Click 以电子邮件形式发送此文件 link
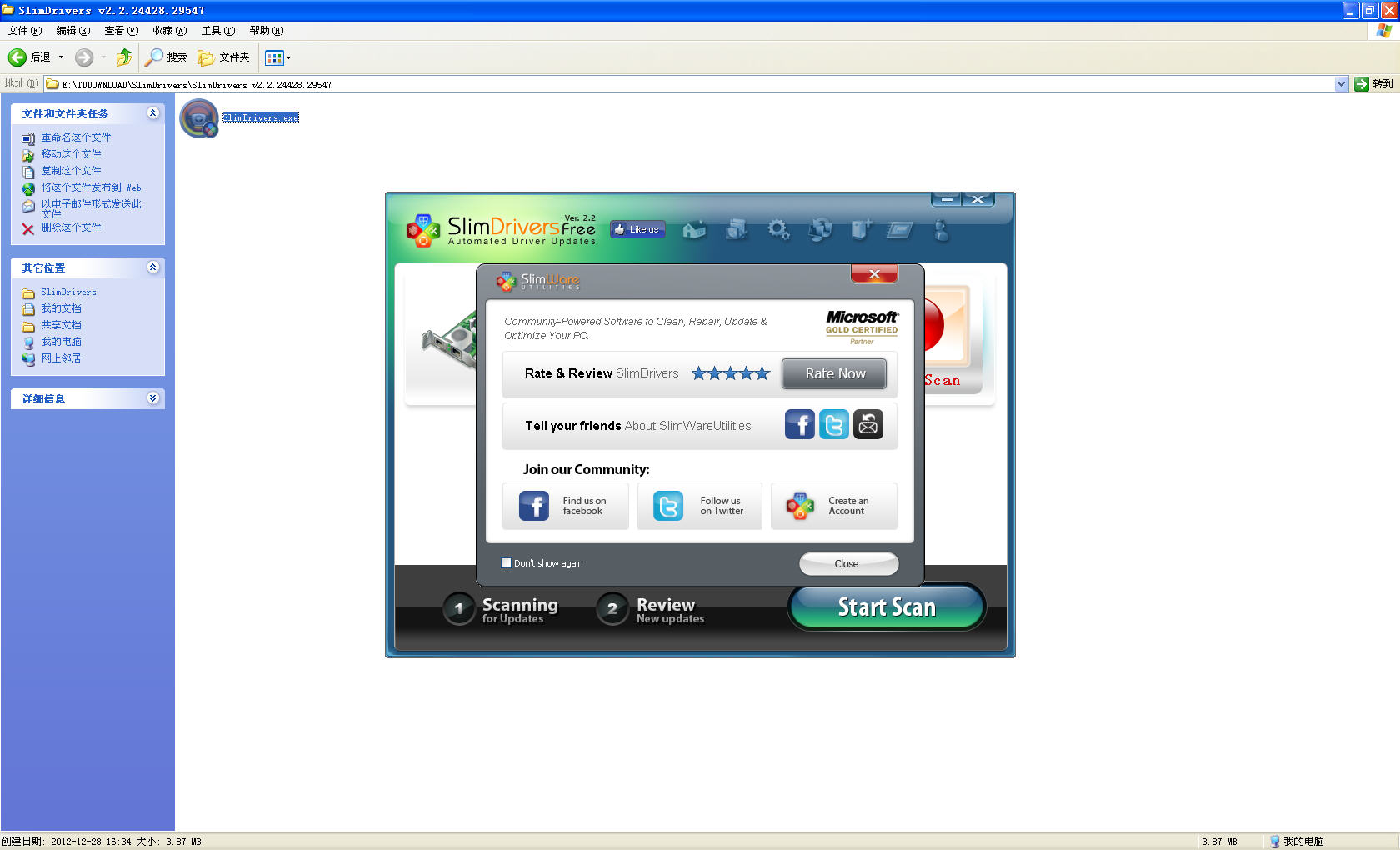Image resolution: width=1400 pixels, height=850 pixels. coord(91,208)
